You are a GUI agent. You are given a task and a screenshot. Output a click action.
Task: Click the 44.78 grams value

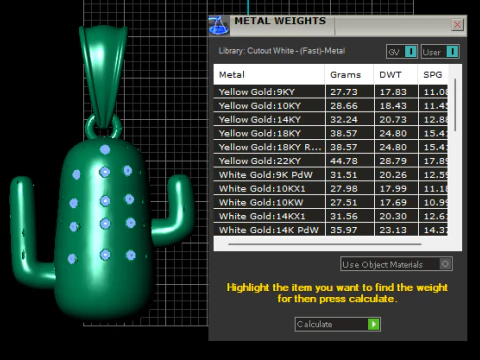coord(344,161)
